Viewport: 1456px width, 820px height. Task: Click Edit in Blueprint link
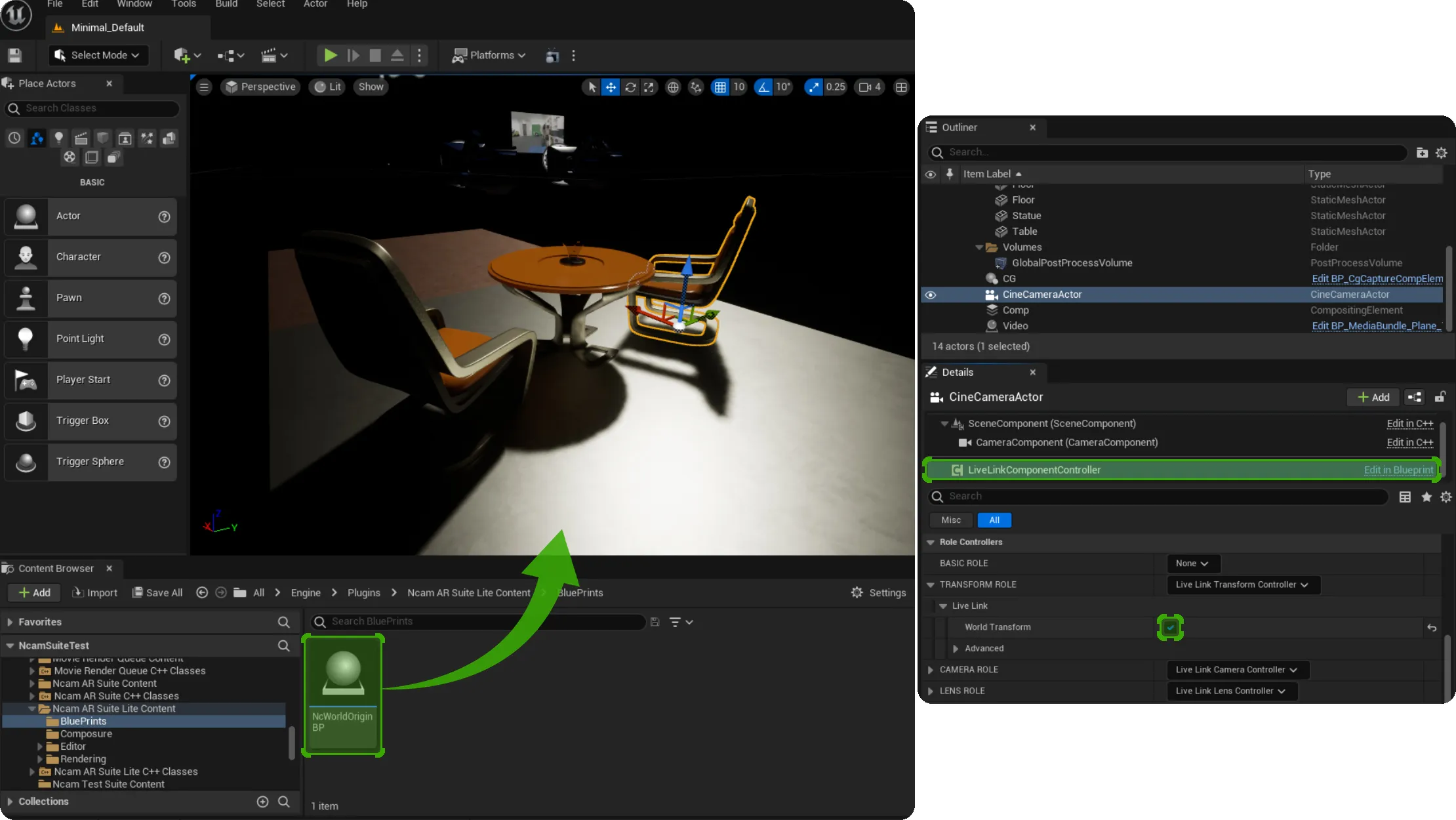[x=1398, y=470]
